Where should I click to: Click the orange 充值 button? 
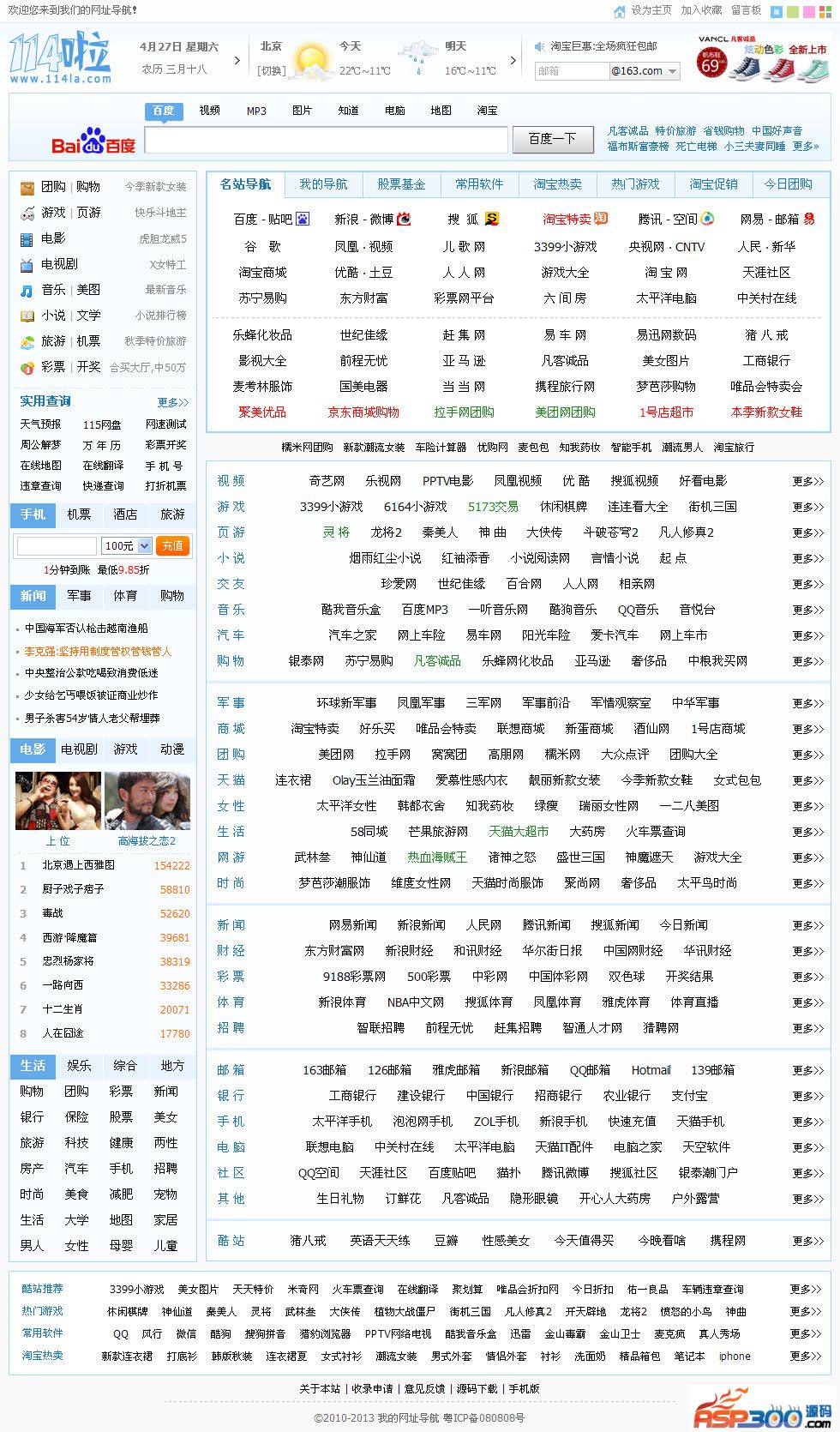(x=173, y=545)
